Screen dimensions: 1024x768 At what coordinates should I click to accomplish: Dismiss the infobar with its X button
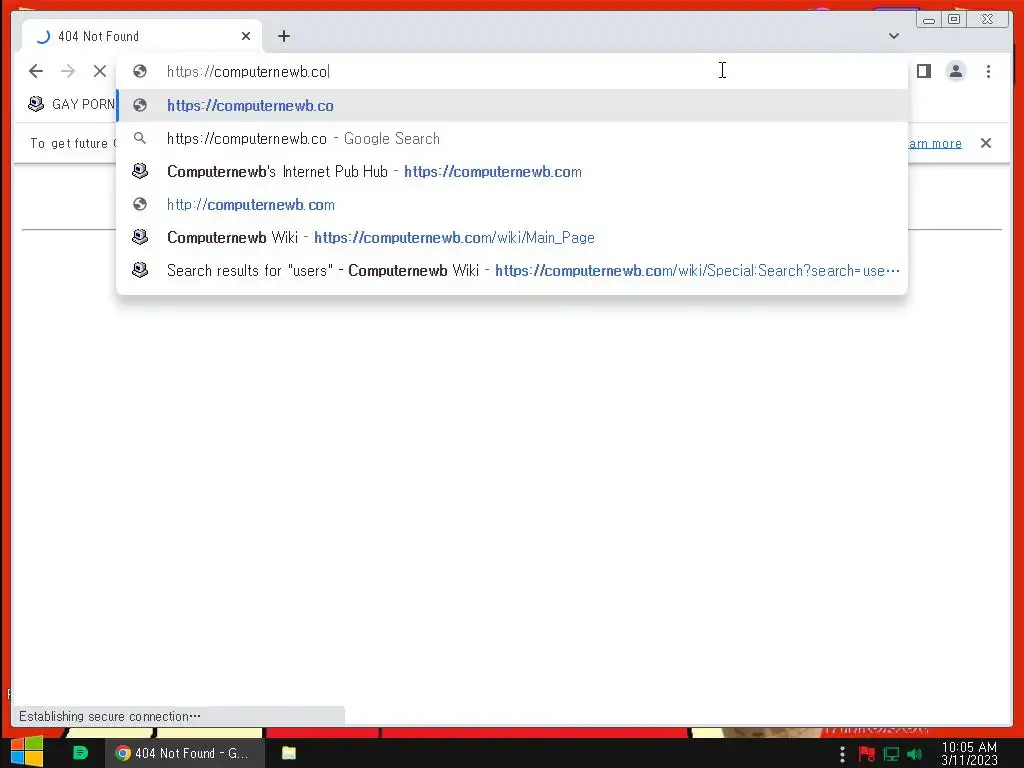[x=985, y=143]
